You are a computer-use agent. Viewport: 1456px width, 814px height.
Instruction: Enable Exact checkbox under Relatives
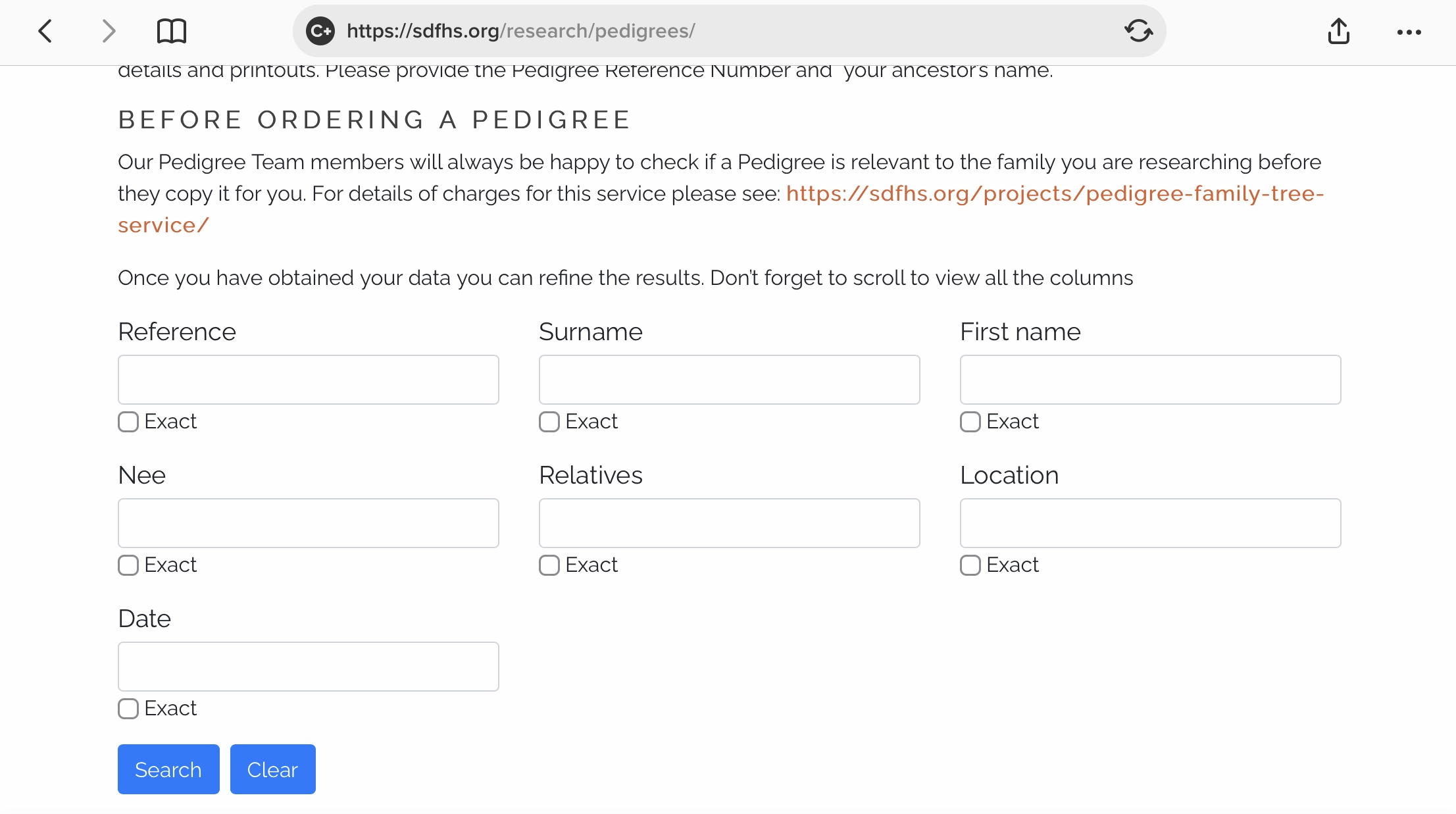[x=549, y=565]
